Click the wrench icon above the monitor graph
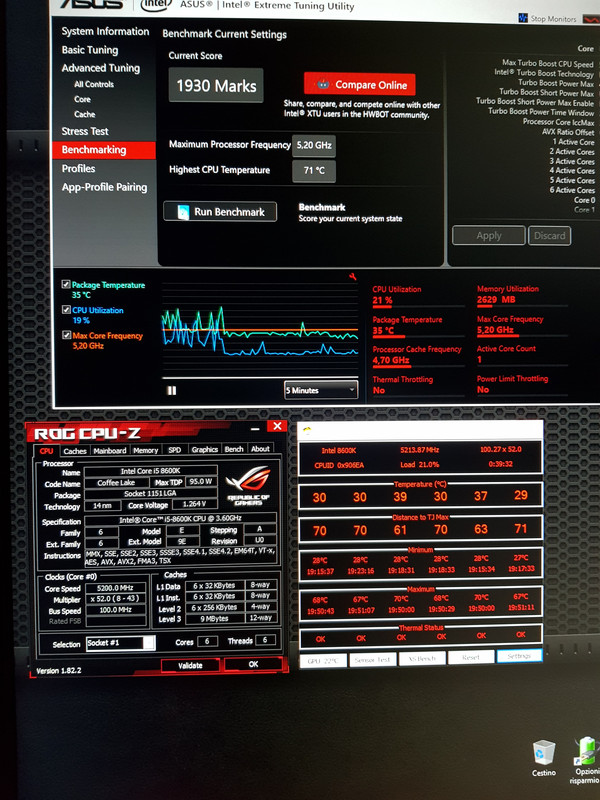Screen dimensions: 600x800 pos(353,277)
